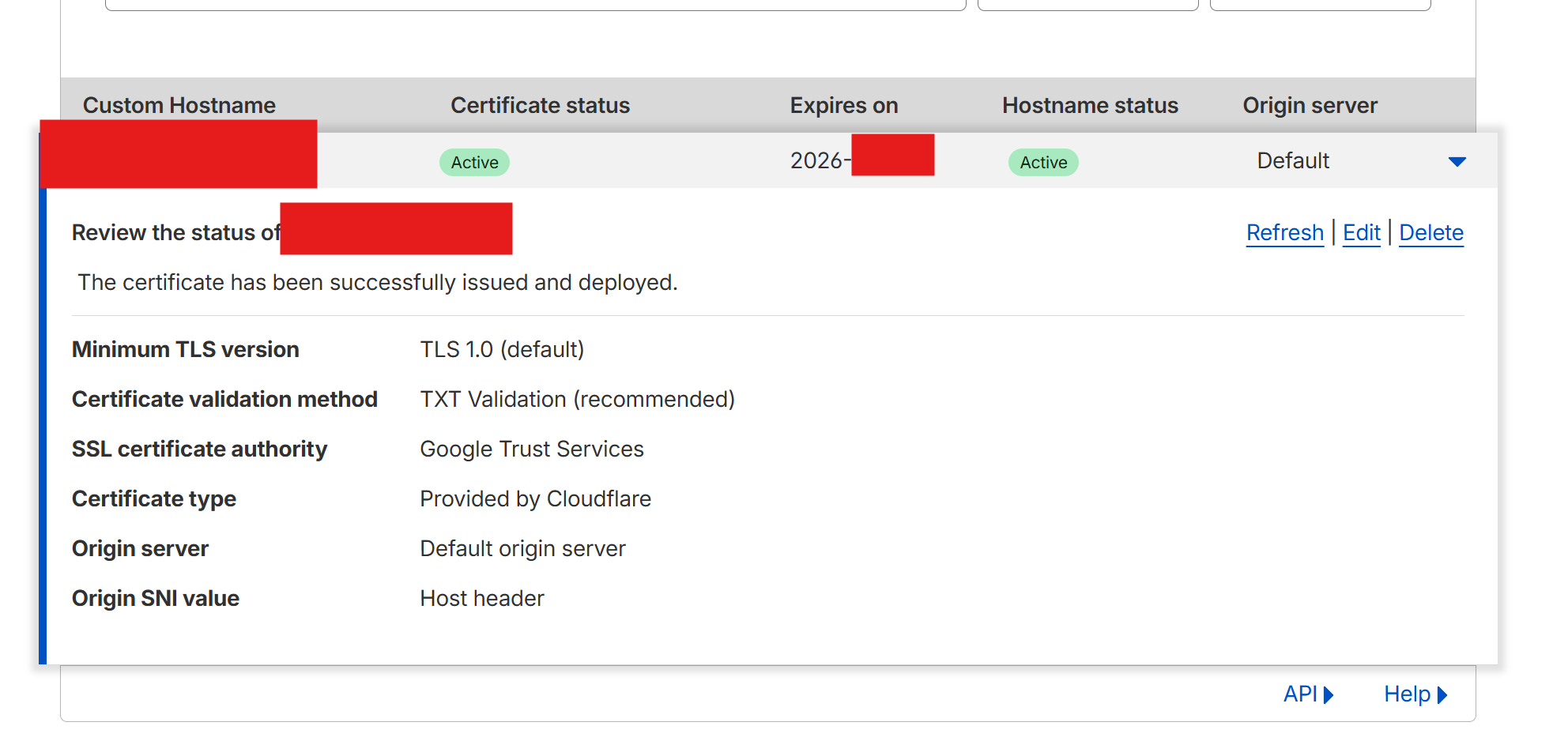Click the Delete hostname link
1568x756 pixels.
point(1430,233)
